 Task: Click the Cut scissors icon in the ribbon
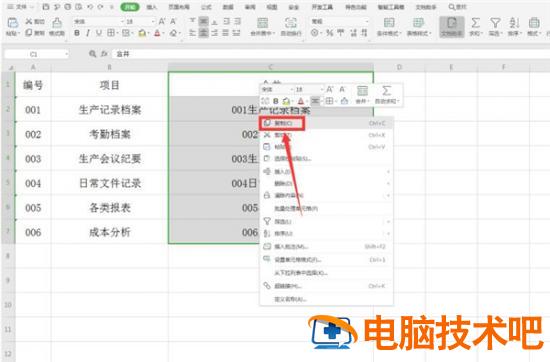pos(29,21)
